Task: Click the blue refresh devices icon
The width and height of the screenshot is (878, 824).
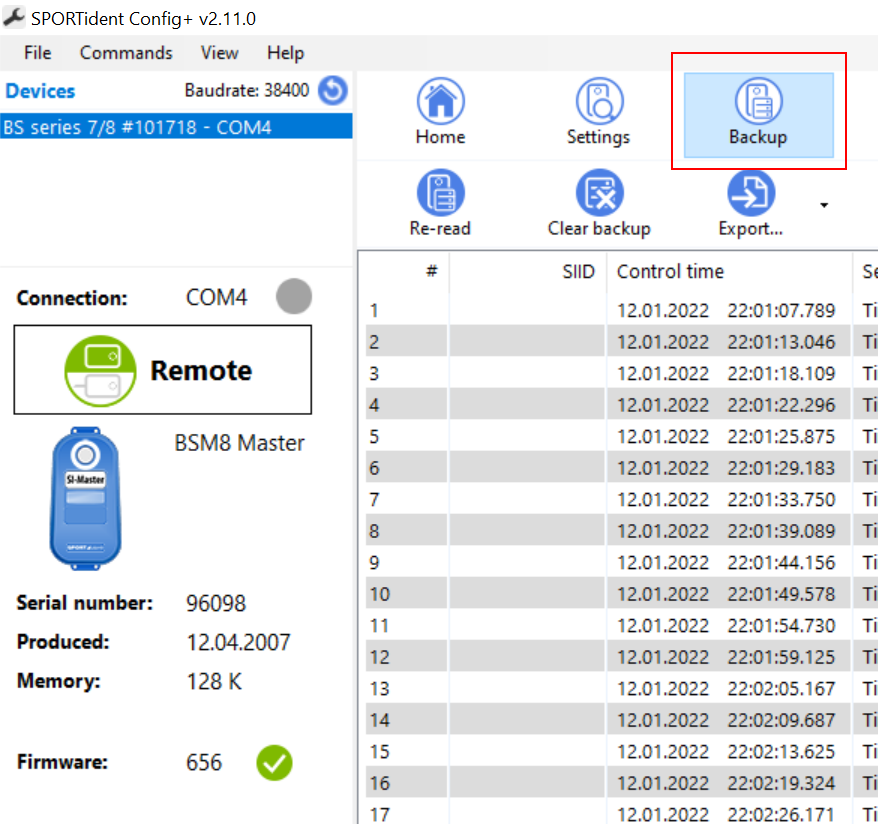Action: [333, 91]
